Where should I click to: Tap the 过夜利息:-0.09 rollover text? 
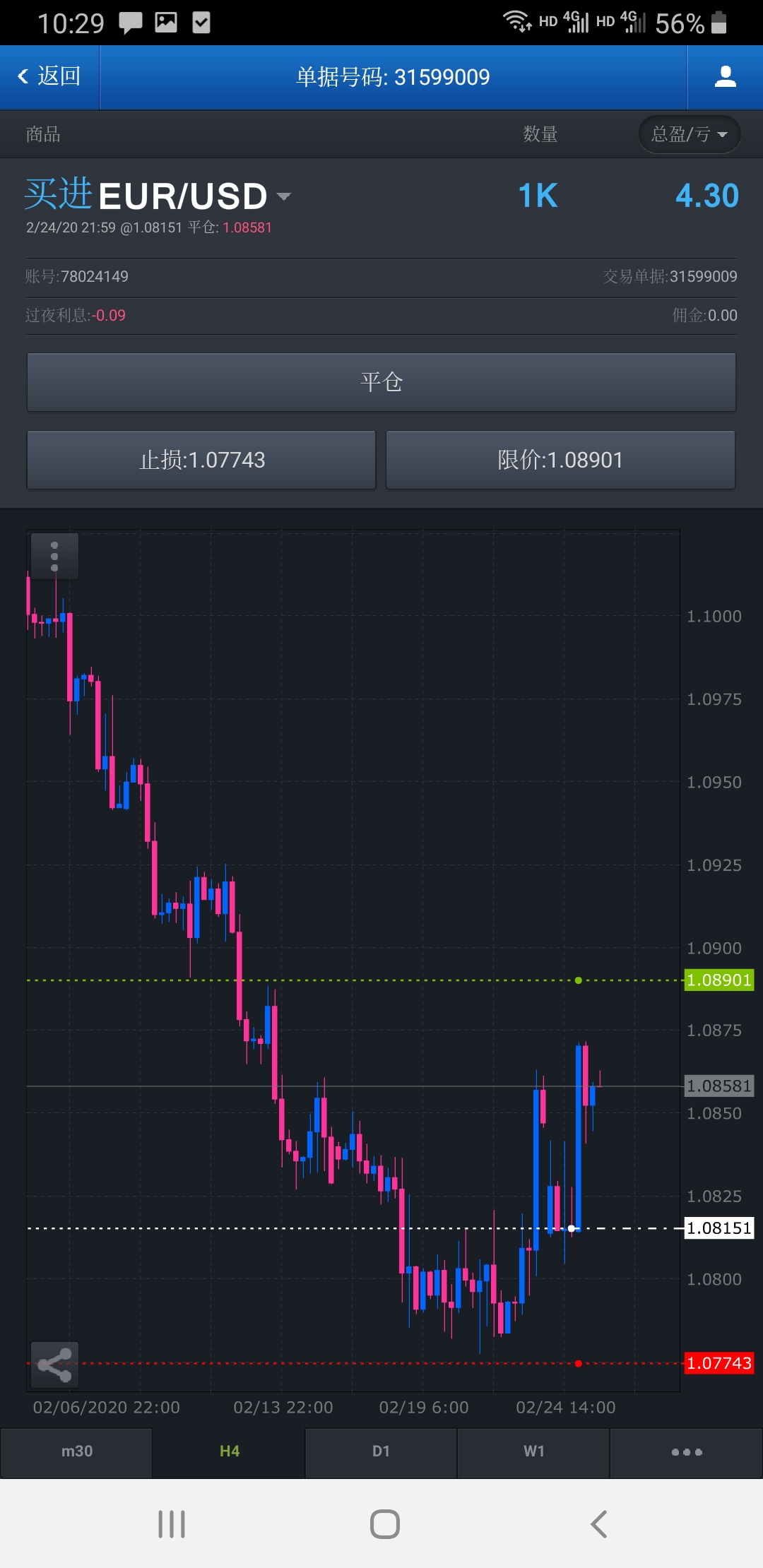[x=76, y=315]
